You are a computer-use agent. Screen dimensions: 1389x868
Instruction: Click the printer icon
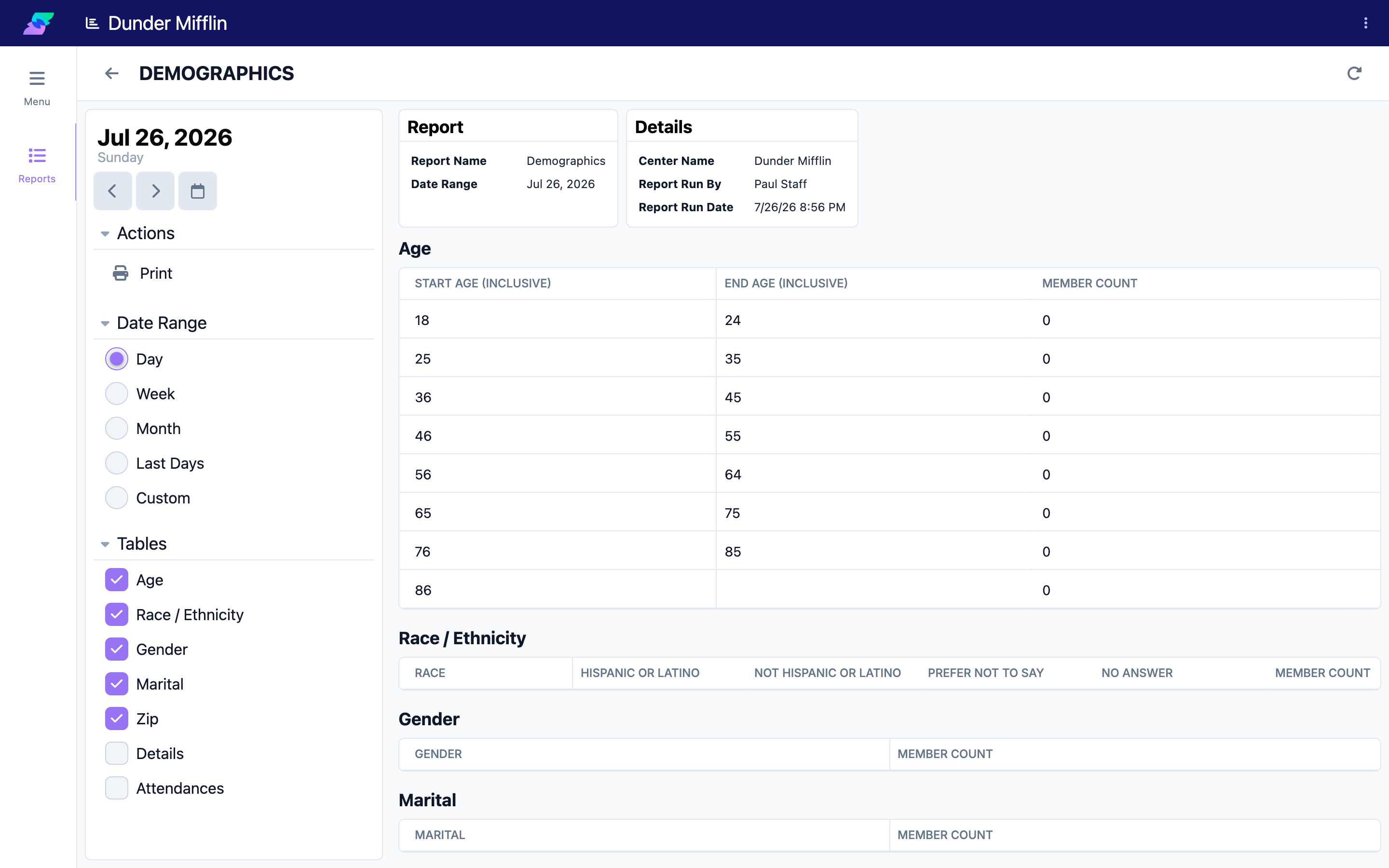(121, 273)
